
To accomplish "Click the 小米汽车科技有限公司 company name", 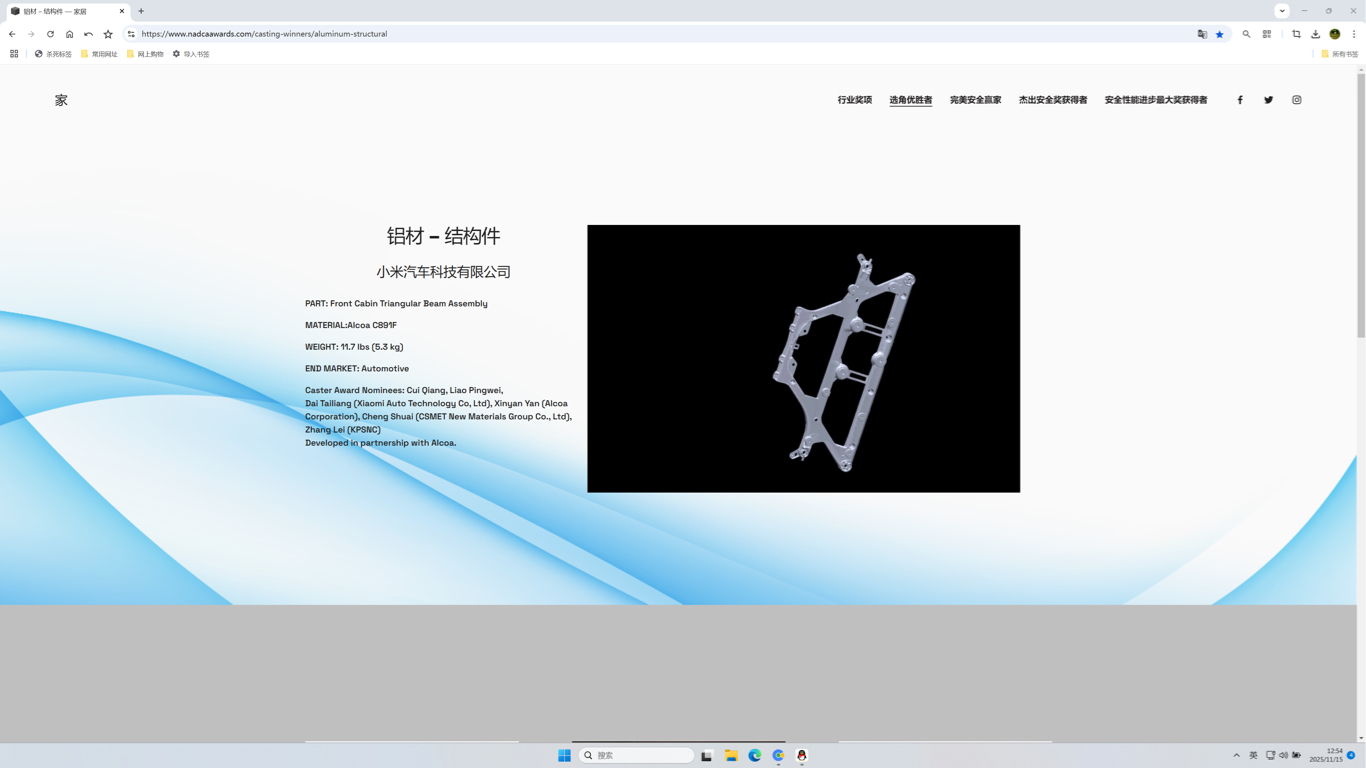I will click(443, 272).
